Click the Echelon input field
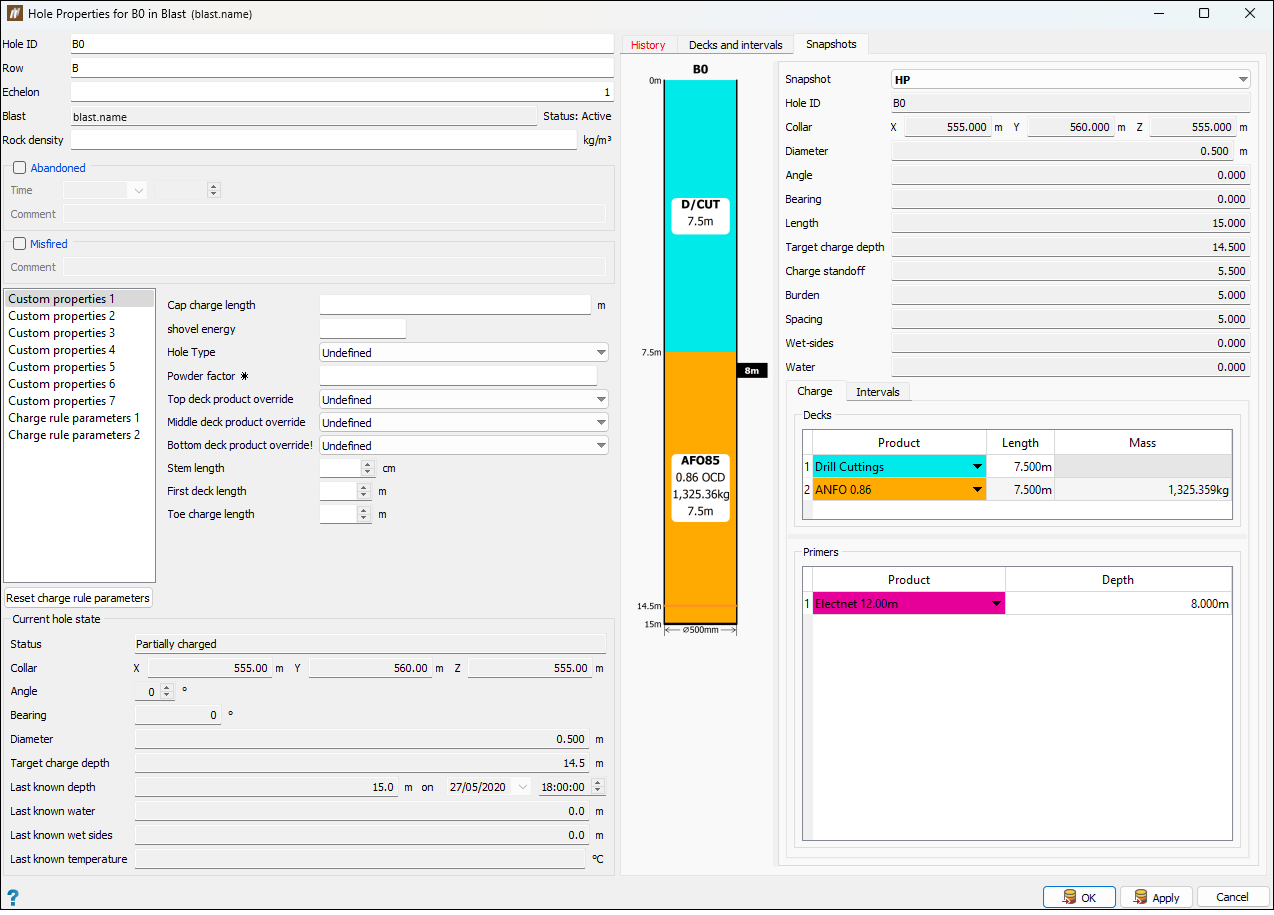The height and width of the screenshot is (915, 1274). tap(341, 92)
